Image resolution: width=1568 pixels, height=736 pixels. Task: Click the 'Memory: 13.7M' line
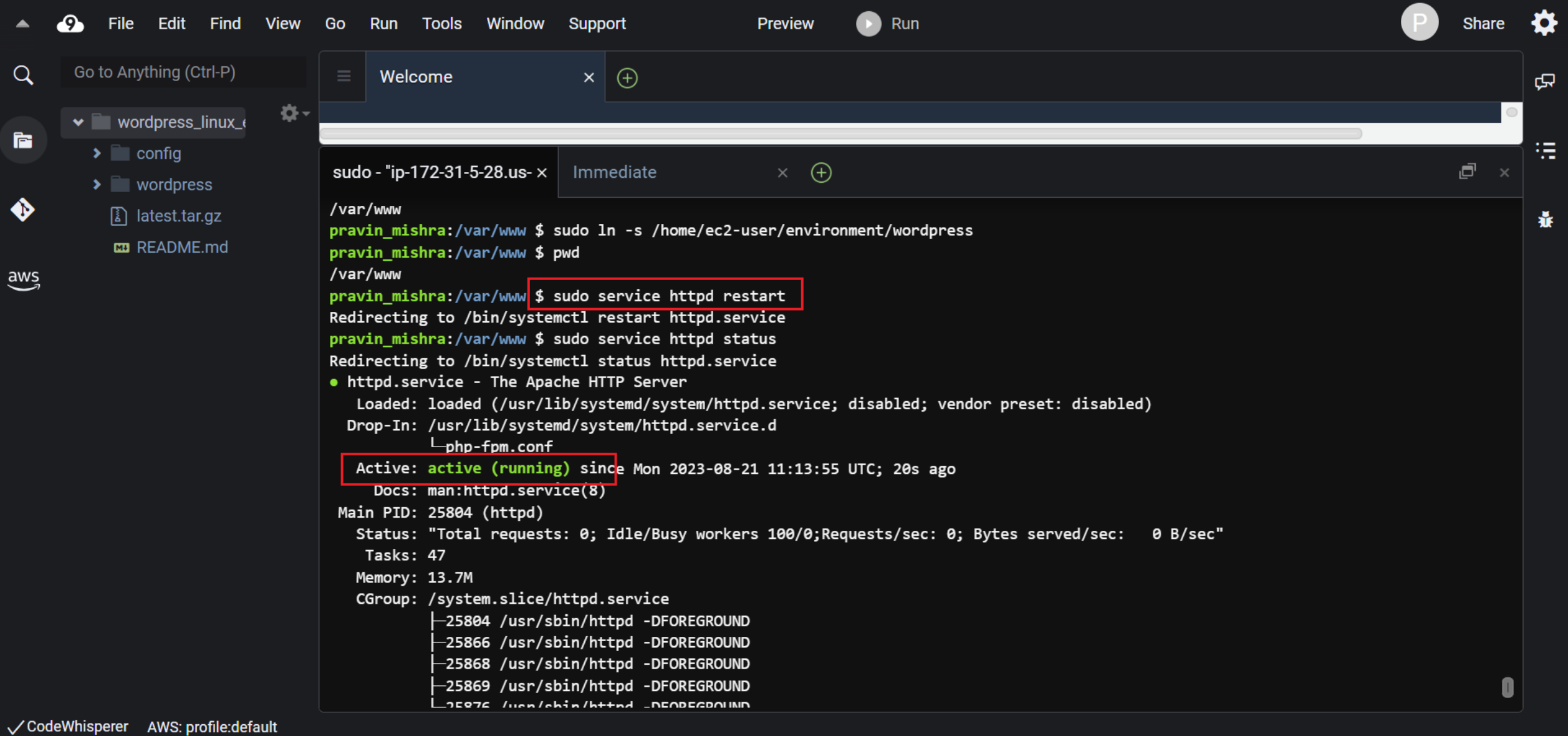(x=414, y=578)
